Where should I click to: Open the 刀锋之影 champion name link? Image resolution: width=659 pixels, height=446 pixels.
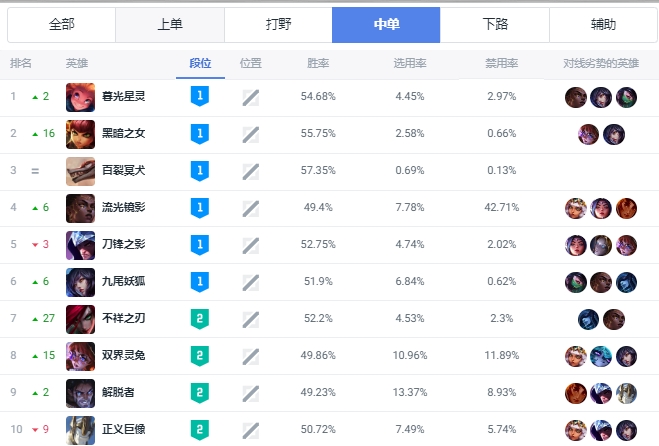click(x=124, y=245)
